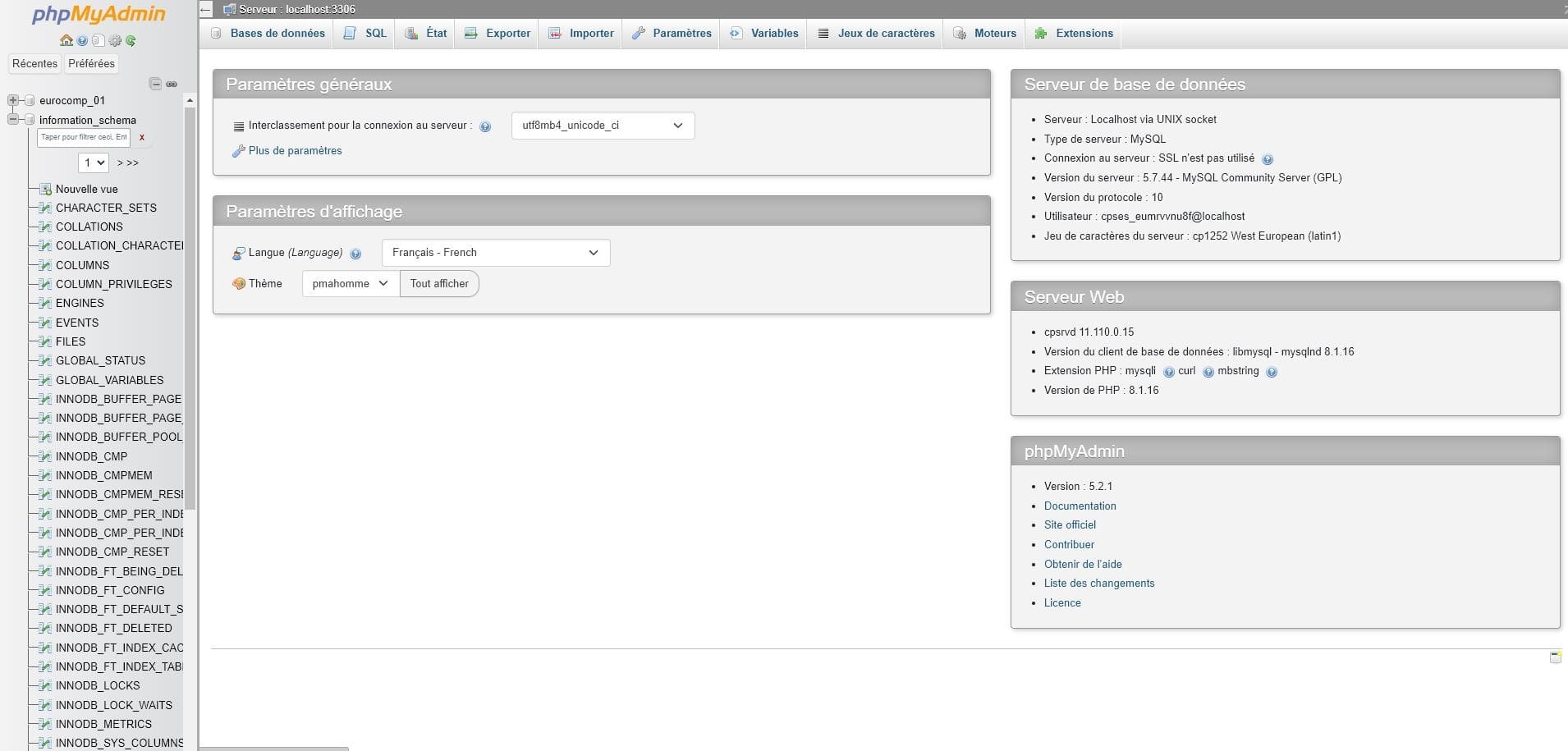Image resolution: width=1568 pixels, height=751 pixels.
Task: Toggle link with main panel chain icon
Action: pos(172,84)
